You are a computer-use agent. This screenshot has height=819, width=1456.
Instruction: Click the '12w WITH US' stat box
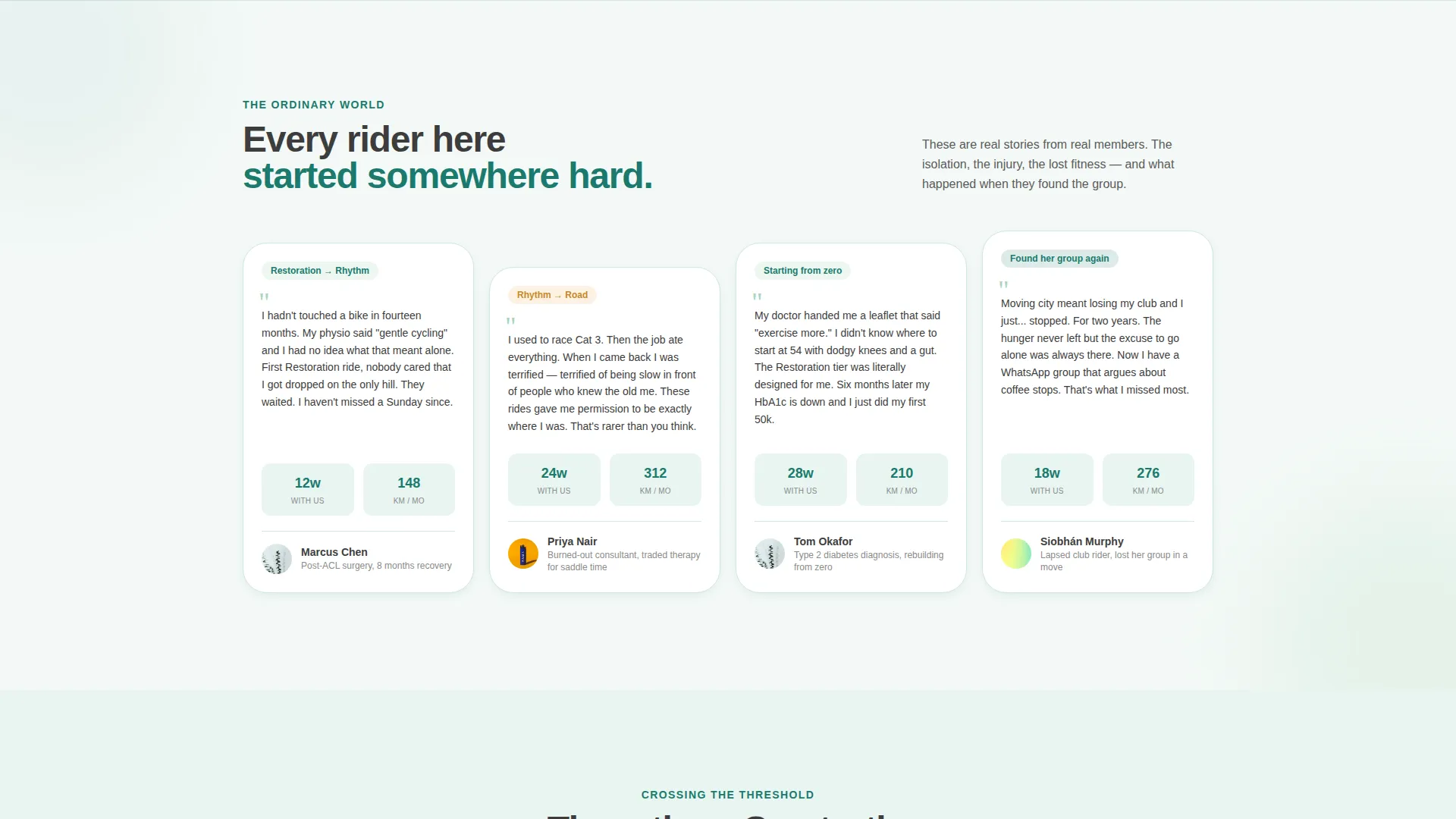(x=308, y=490)
